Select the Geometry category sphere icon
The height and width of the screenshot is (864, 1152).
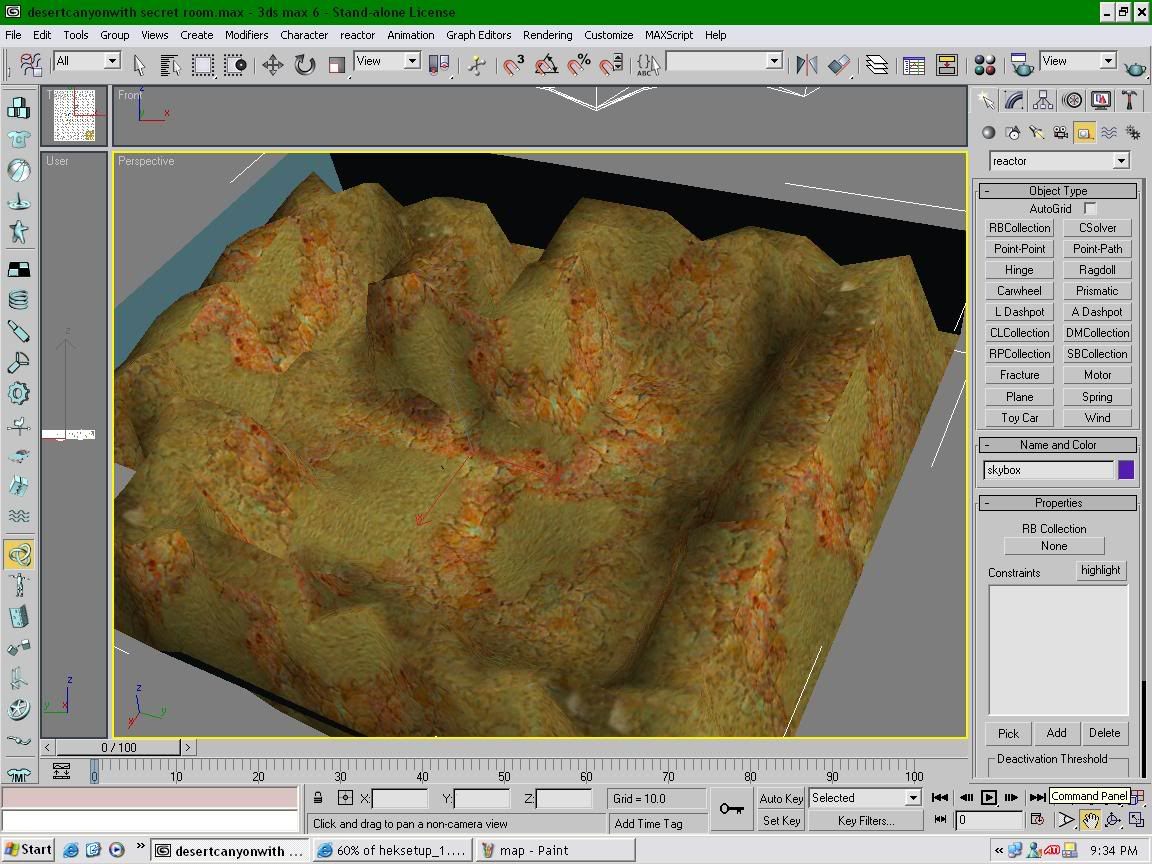point(988,132)
